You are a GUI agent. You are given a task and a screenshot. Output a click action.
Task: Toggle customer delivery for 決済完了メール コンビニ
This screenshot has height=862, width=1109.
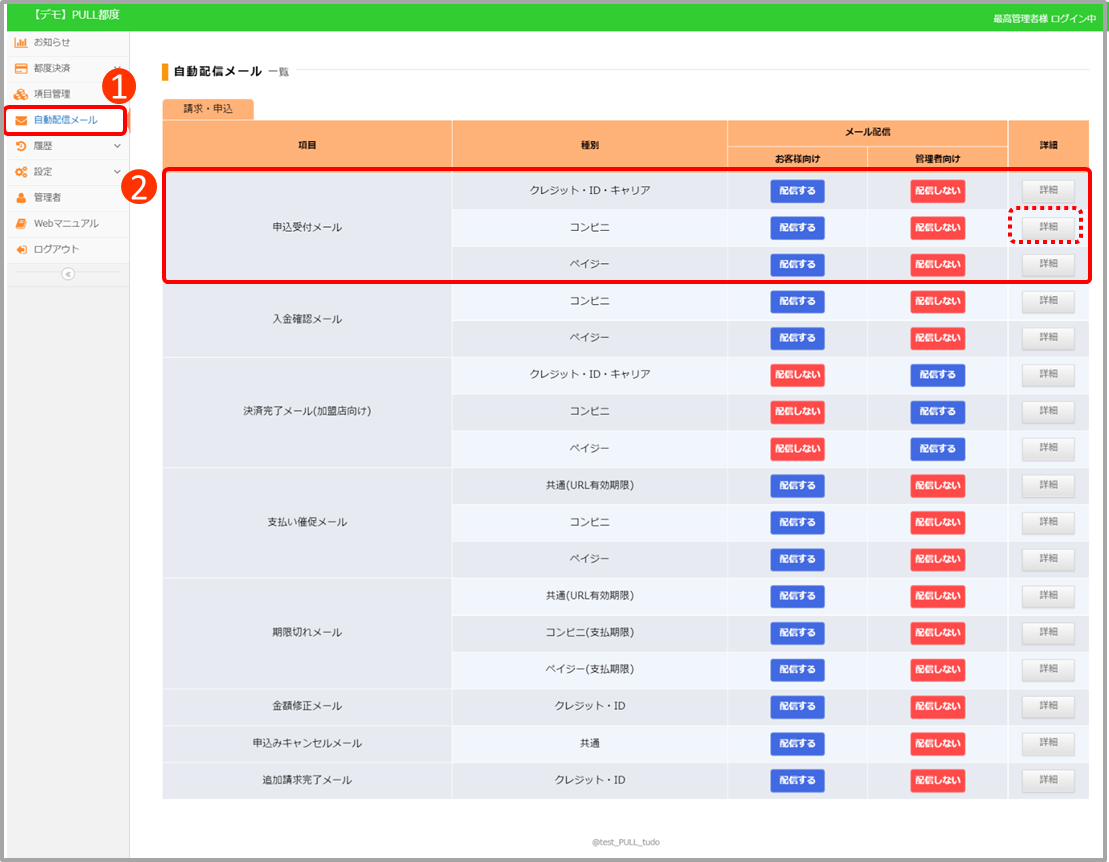click(797, 411)
